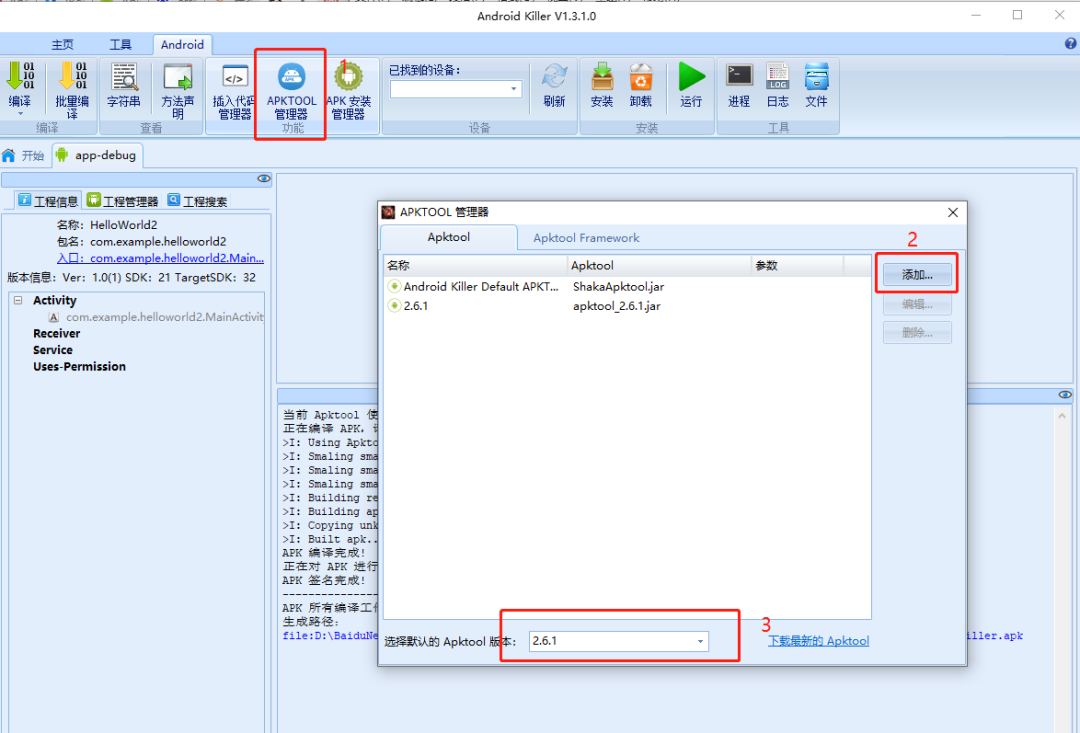Click the 编辑... button
The height and width of the screenshot is (733, 1080).
coord(917,304)
